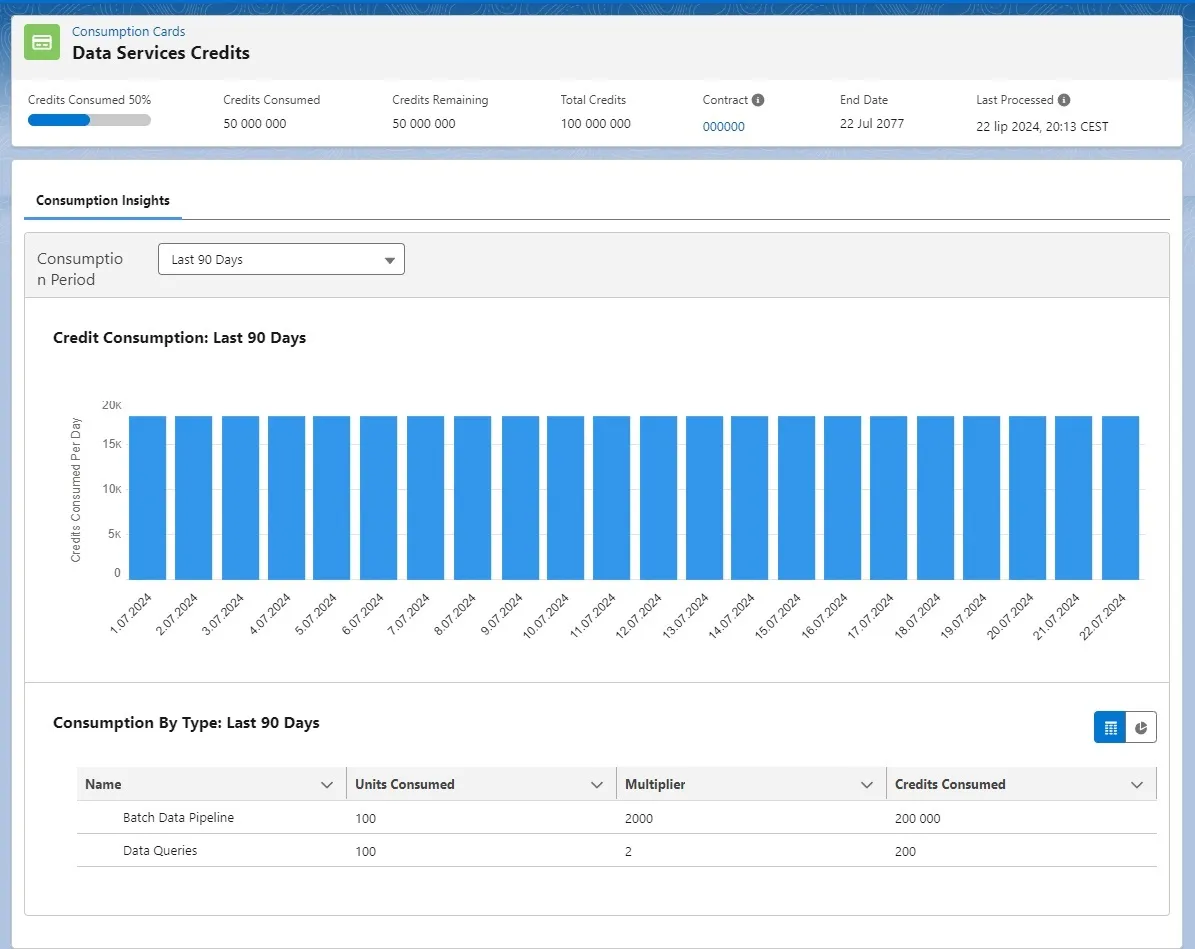Switch to the Consumption Insights tab
Viewport: 1195px width, 949px height.
click(102, 200)
